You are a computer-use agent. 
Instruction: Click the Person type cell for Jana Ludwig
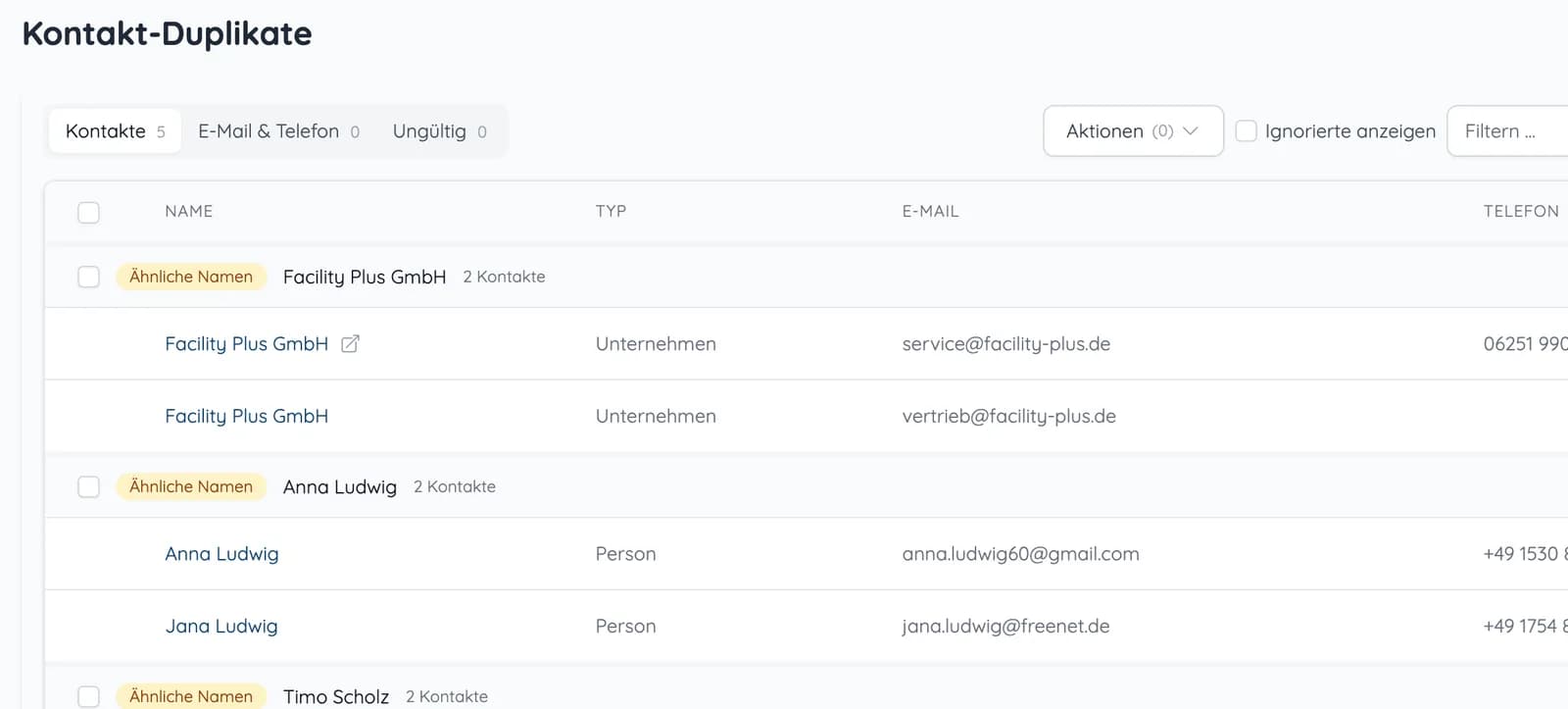point(625,627)
